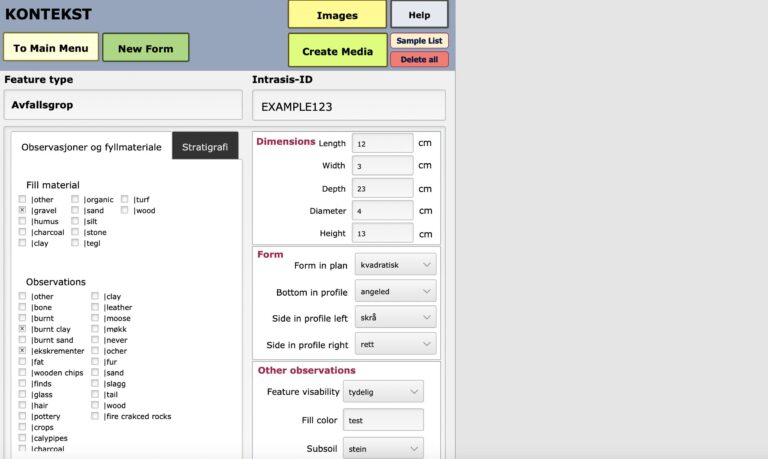Check the ocher observation checkbox
The height and width of the screenshot is (459, 768).
click(x=95, y=350)
